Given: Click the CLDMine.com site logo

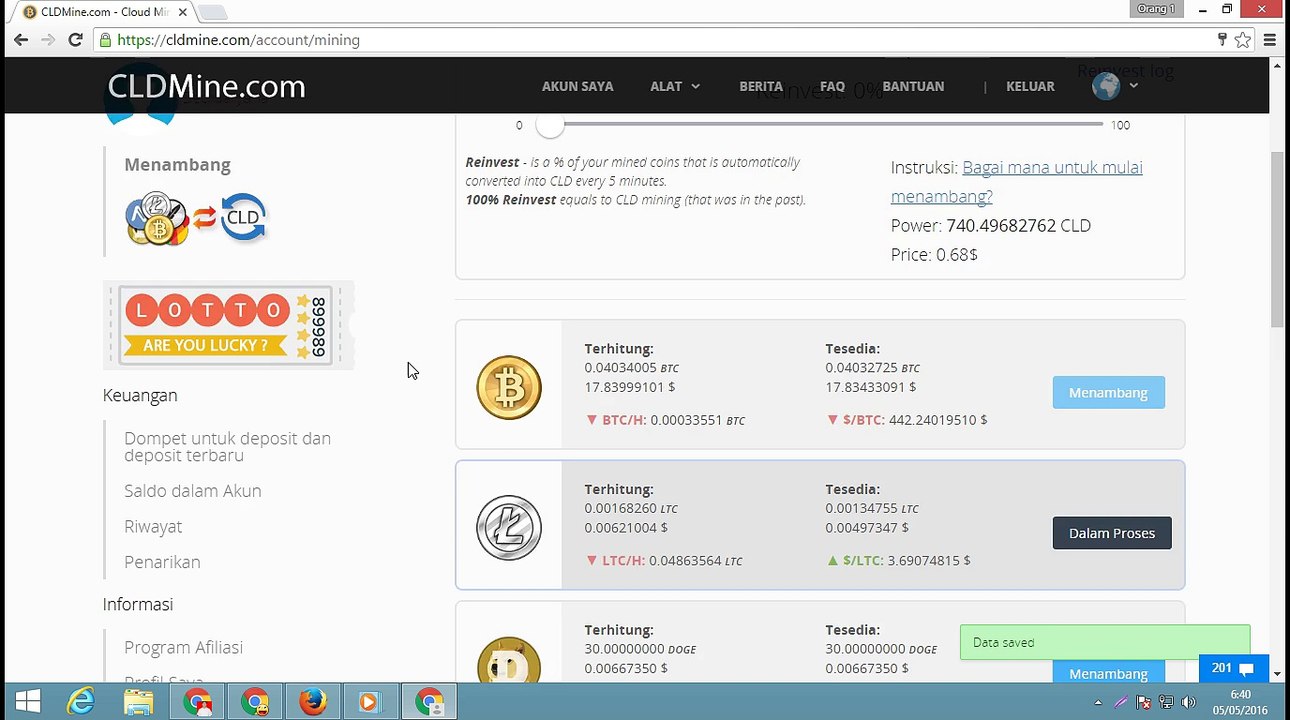Looking at the screenshot, I should pyautogui.click(x=206, y=87).
